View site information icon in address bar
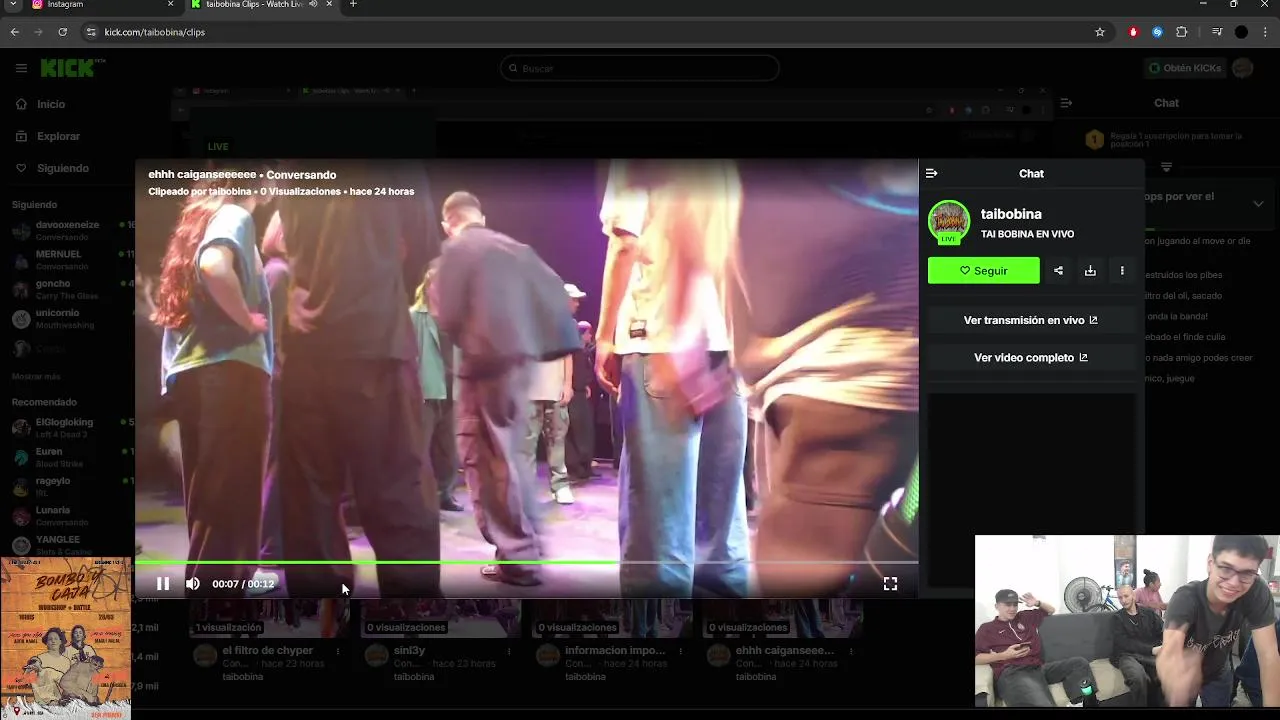Image resolution: width=1280 pixels, height=720 pixels. 91,32
